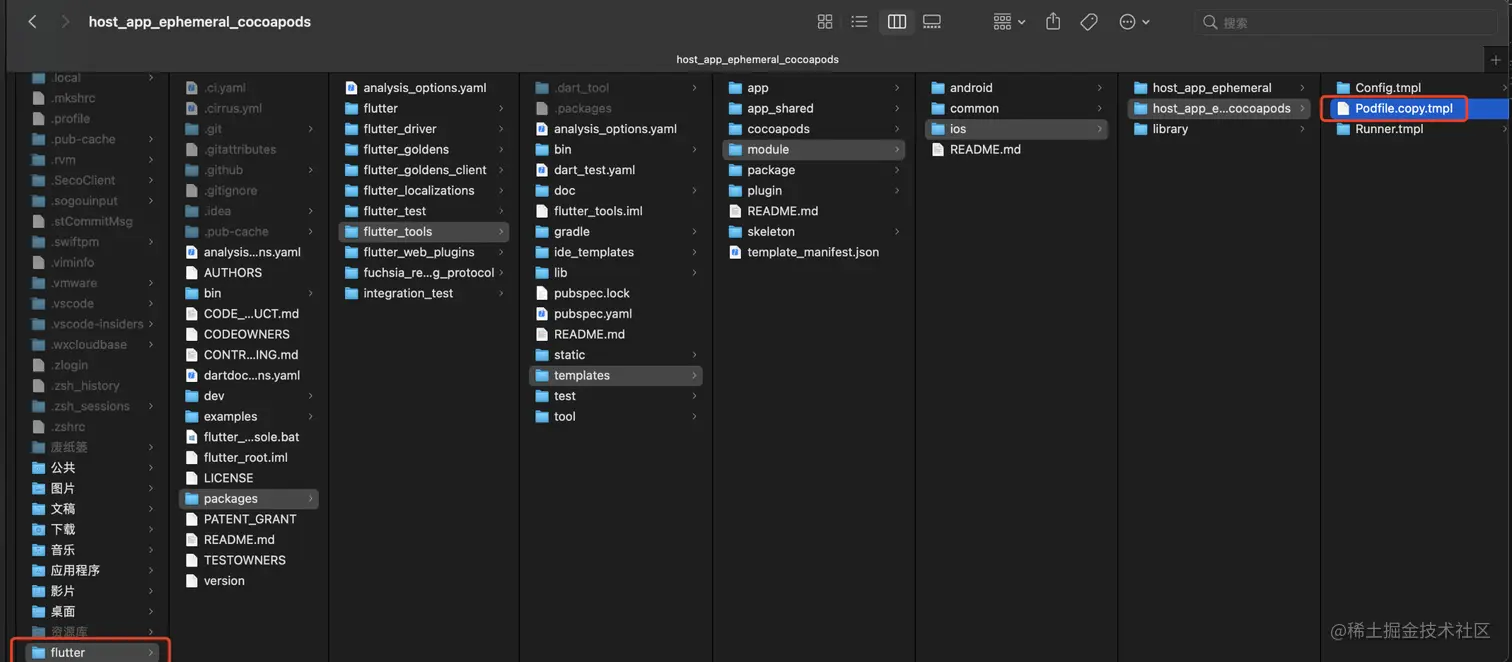Viewport: 1512px width, 662px height.
Task: Expand the android folder chevron
Action: point(1100,88)
